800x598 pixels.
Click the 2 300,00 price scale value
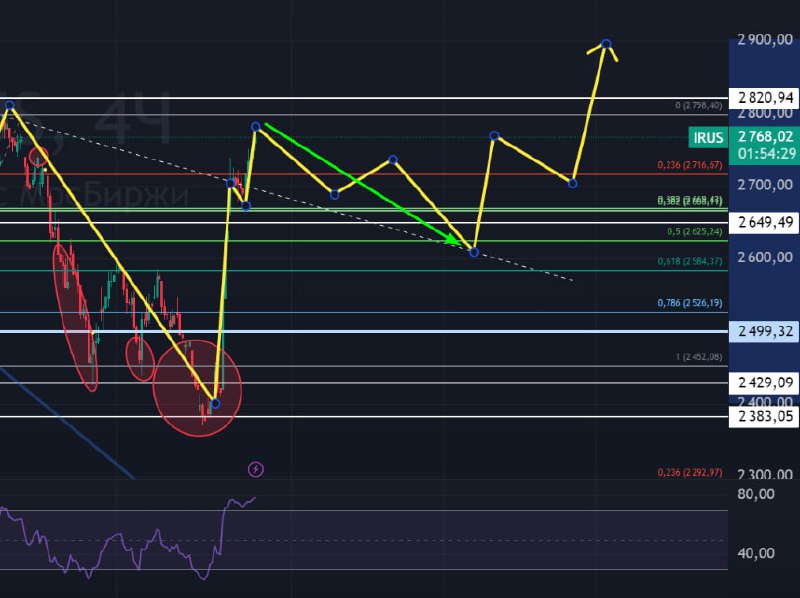point(765,475)
